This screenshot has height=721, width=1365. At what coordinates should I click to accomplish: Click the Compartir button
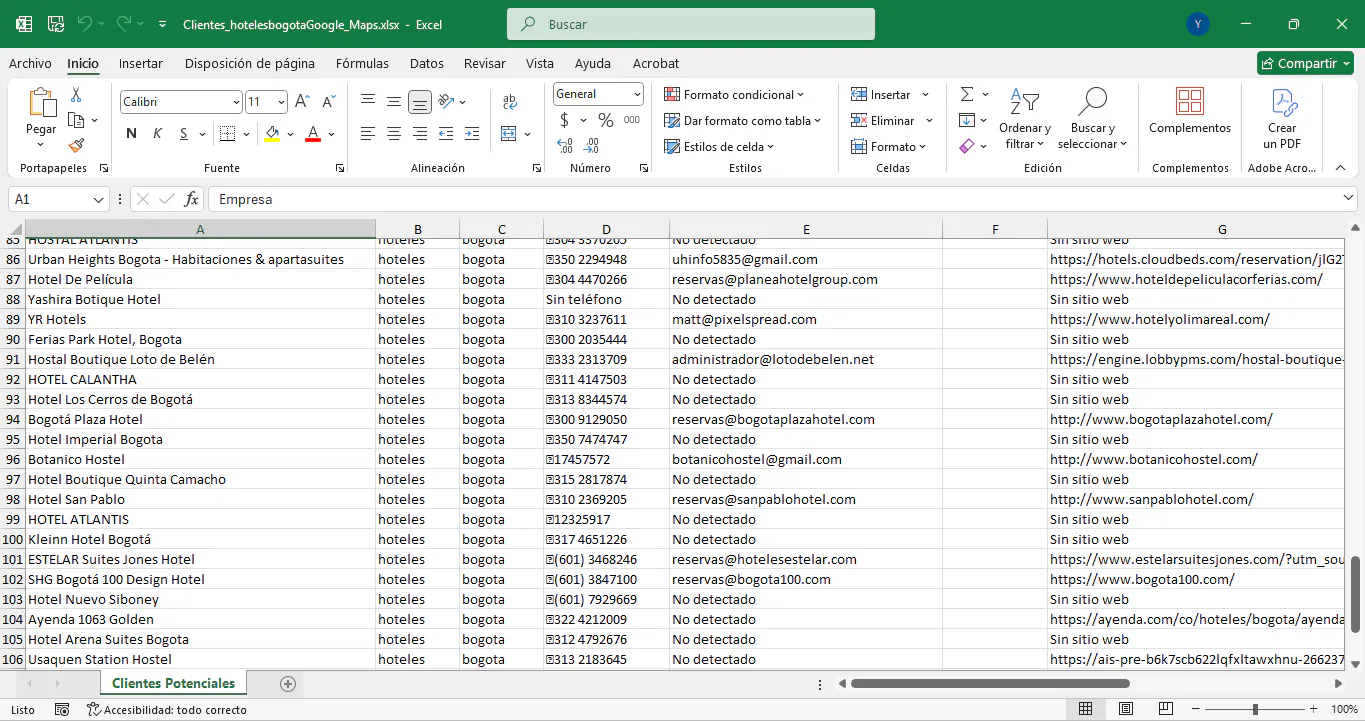click(1305, 63)
